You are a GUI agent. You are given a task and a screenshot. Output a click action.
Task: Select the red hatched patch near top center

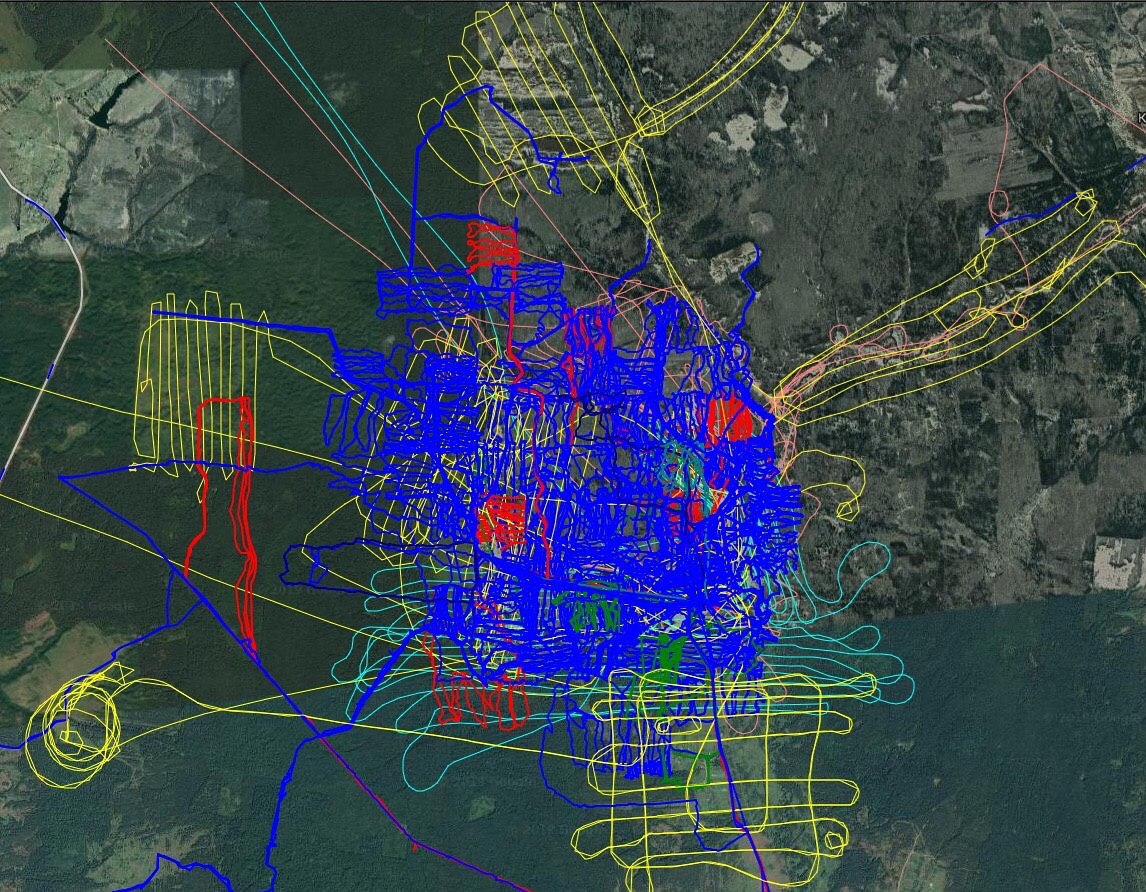pos(493,243)
